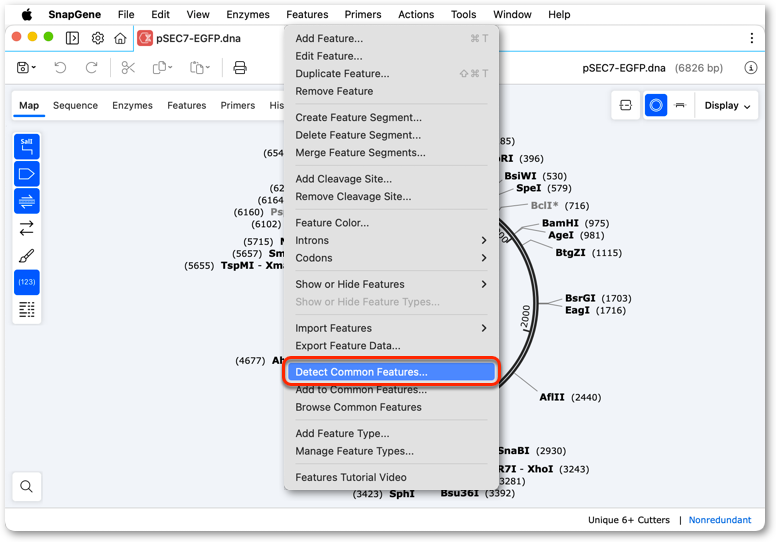
Task: Select Remove Feature menu entry
Action: [x=391, y=91]
